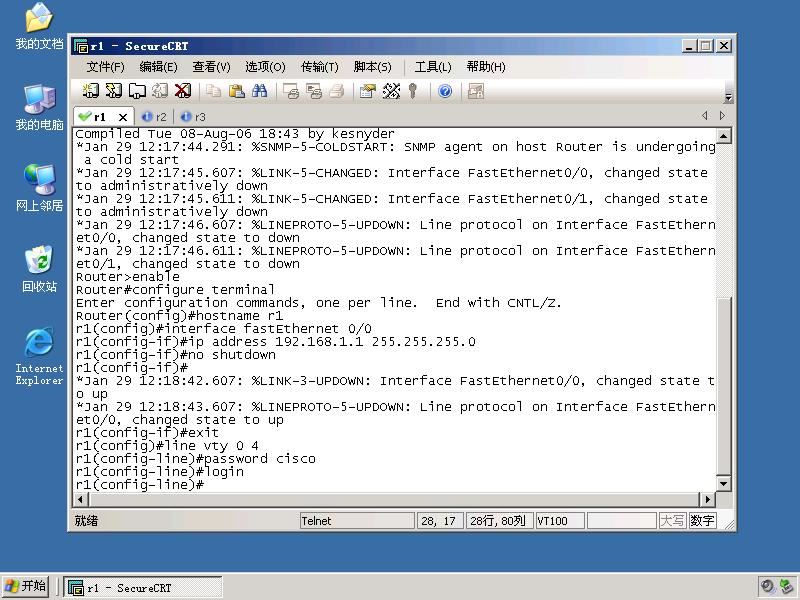Click vertical scrollbar down arrow
This screenshot has height=600, width=800.
click(x=723, y=483)
